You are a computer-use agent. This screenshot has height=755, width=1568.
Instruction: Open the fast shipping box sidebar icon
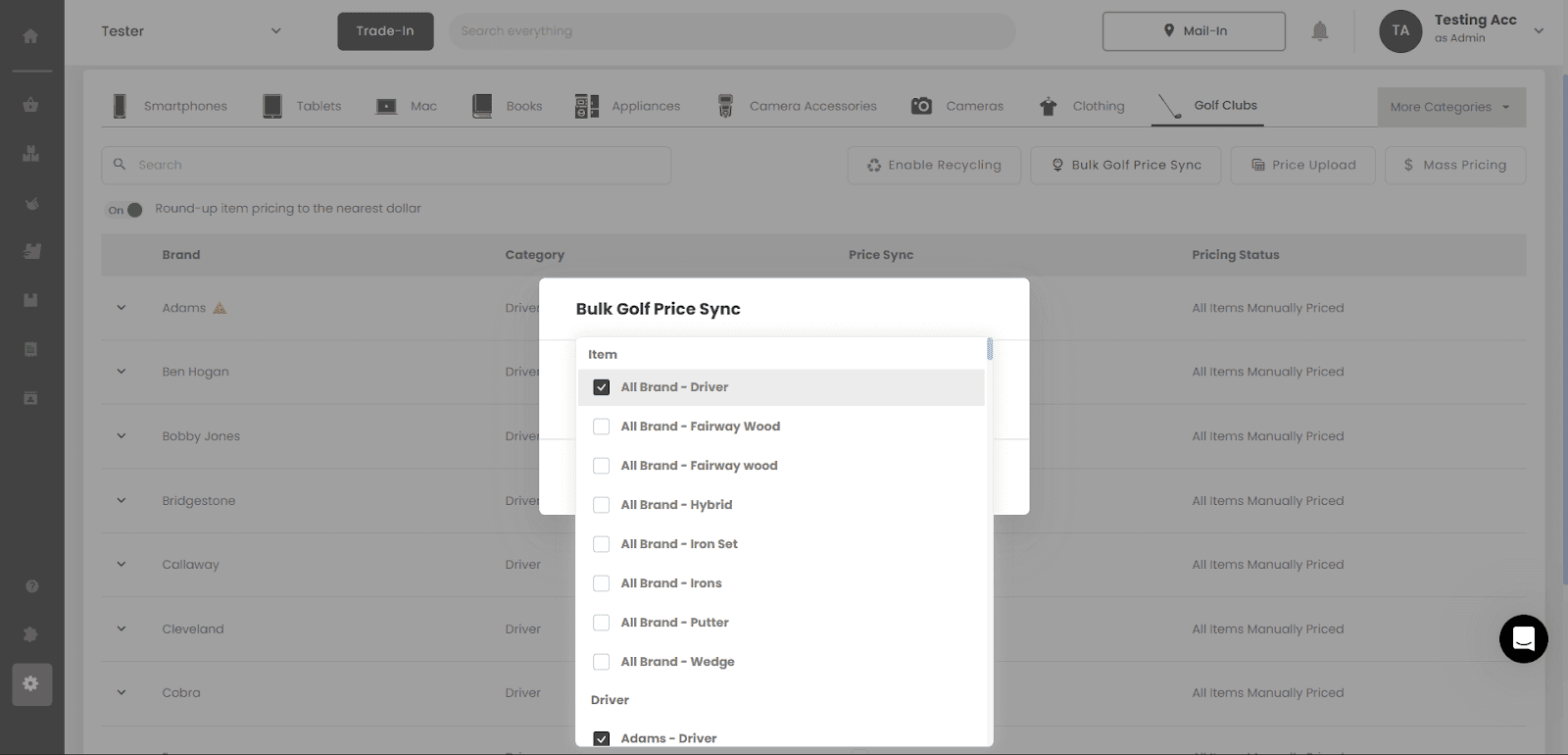coord(31,252)
